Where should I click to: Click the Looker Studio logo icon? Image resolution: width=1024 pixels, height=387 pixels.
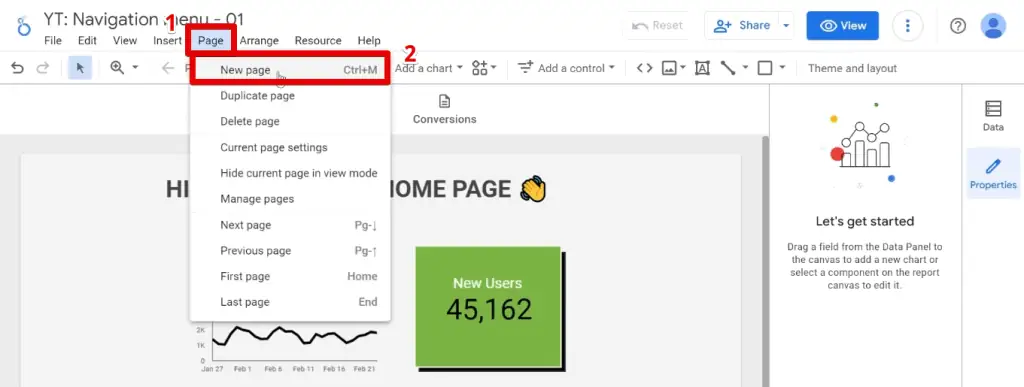point(24,26)
